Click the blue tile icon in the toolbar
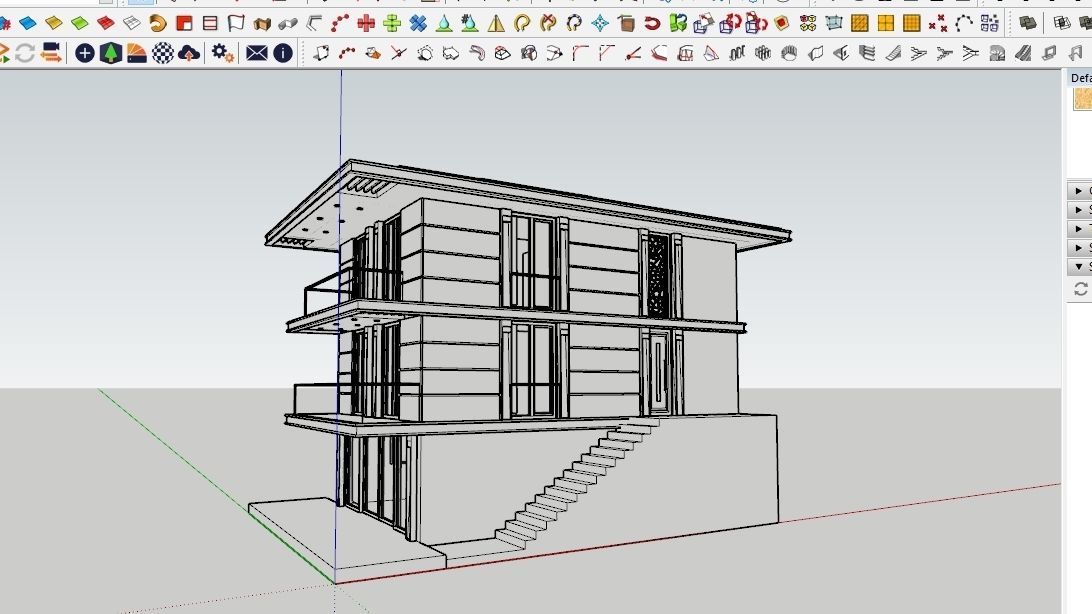The image size is (1092, 614). click(28, 24)
